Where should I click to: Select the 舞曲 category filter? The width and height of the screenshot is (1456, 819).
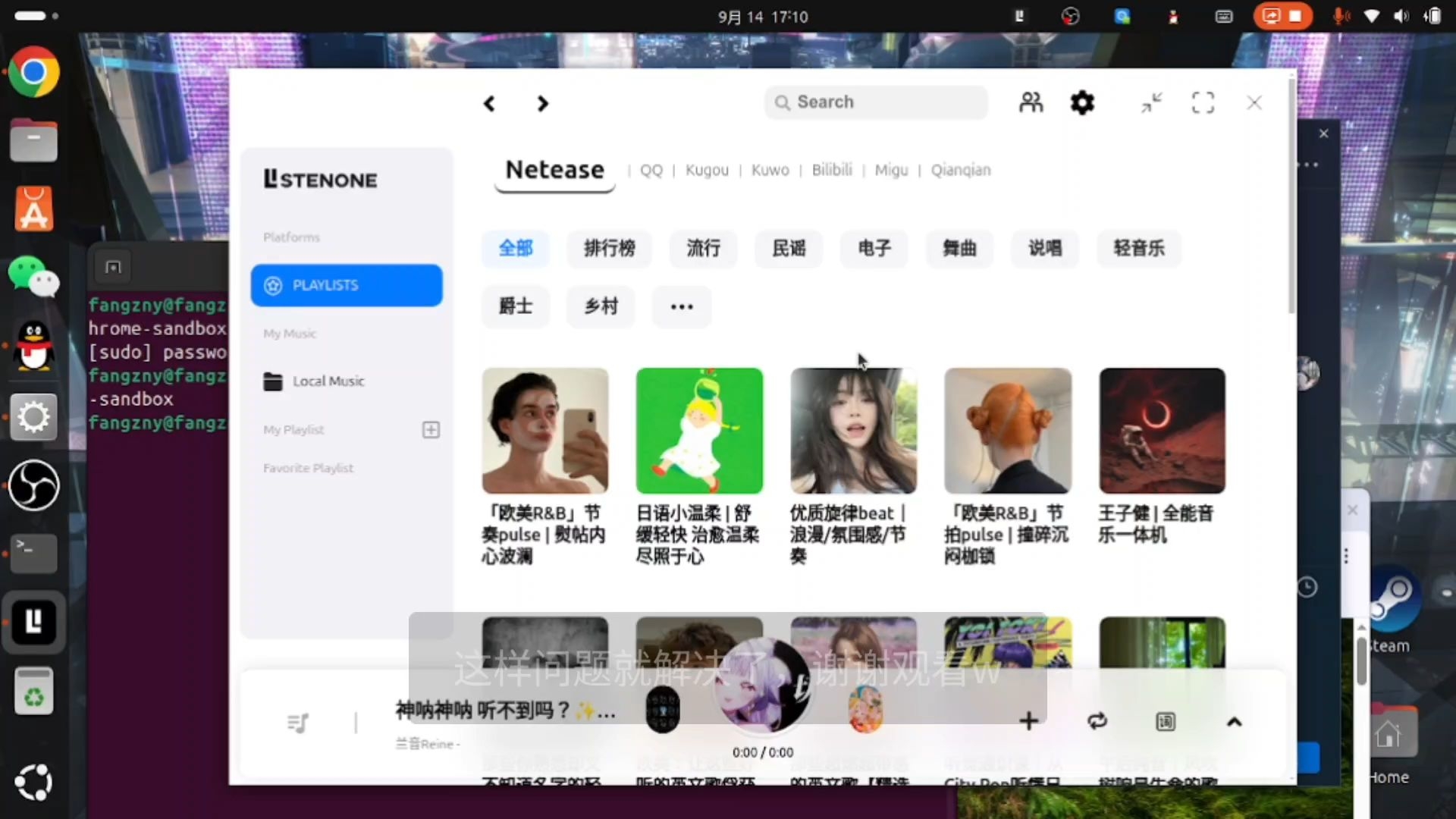point(959,248)
